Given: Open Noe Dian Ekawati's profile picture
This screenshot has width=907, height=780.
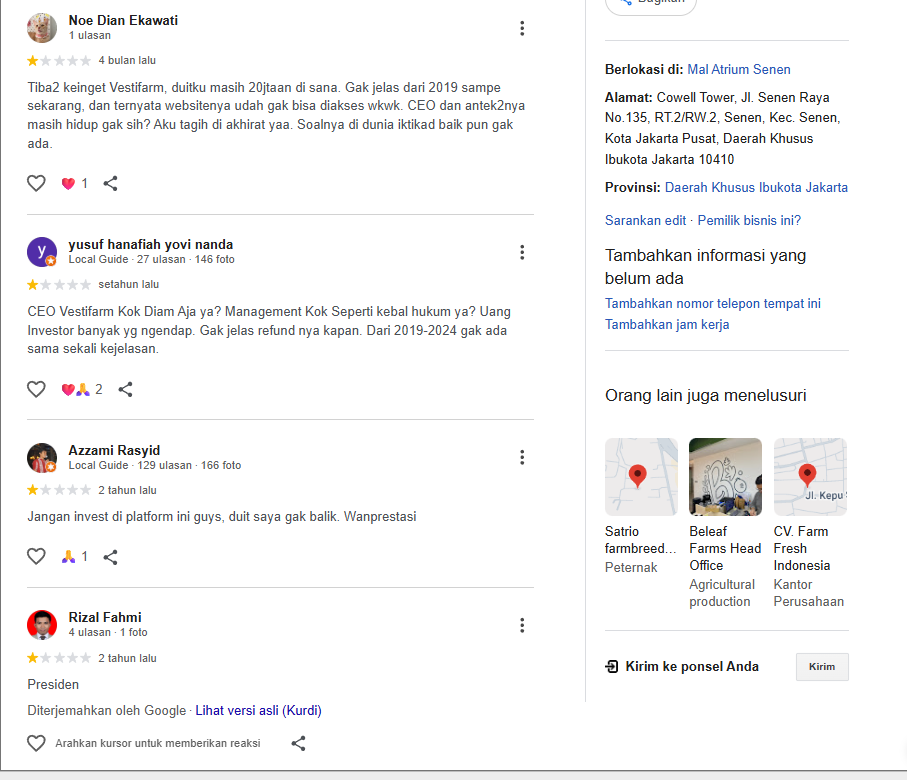Looking at the screenshot, I should pos(42,28).
